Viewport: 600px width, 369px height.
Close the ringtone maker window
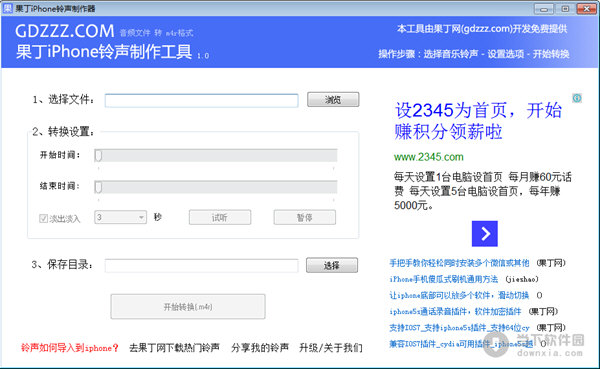[x=586, y=9]
